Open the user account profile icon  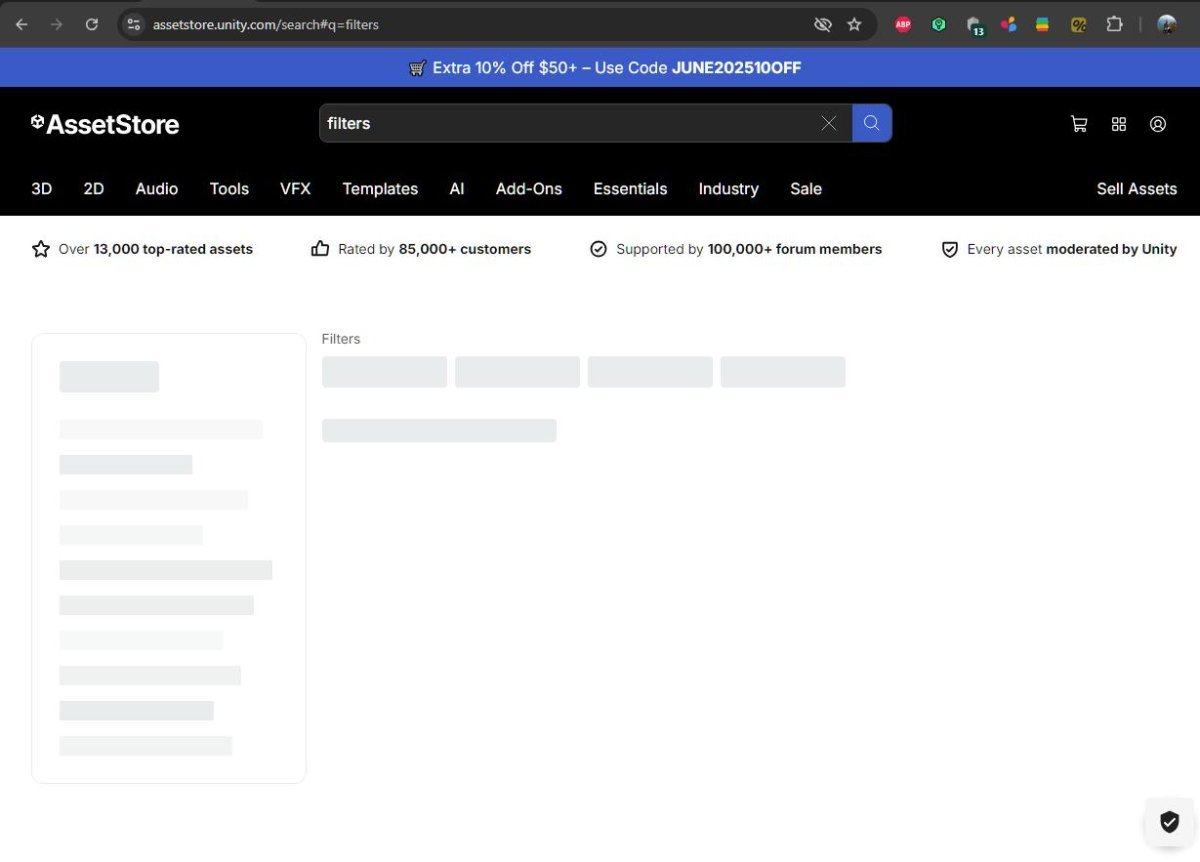point(1158,124)
